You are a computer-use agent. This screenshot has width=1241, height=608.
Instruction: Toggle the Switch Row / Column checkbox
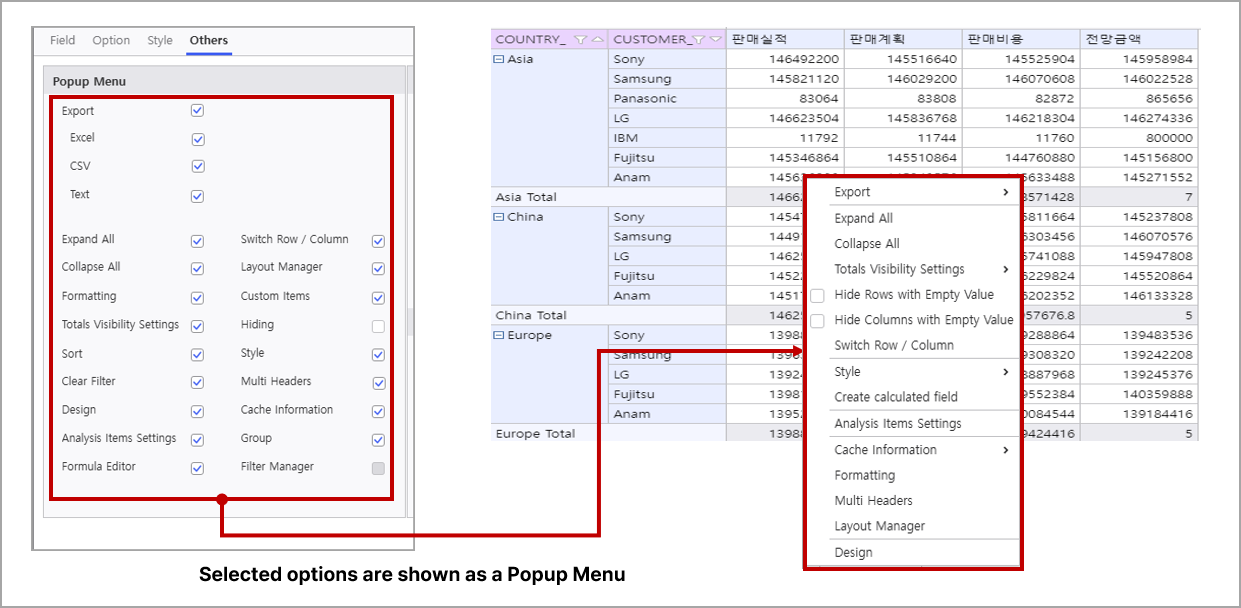pyautogui.click(x=378, y=241)
